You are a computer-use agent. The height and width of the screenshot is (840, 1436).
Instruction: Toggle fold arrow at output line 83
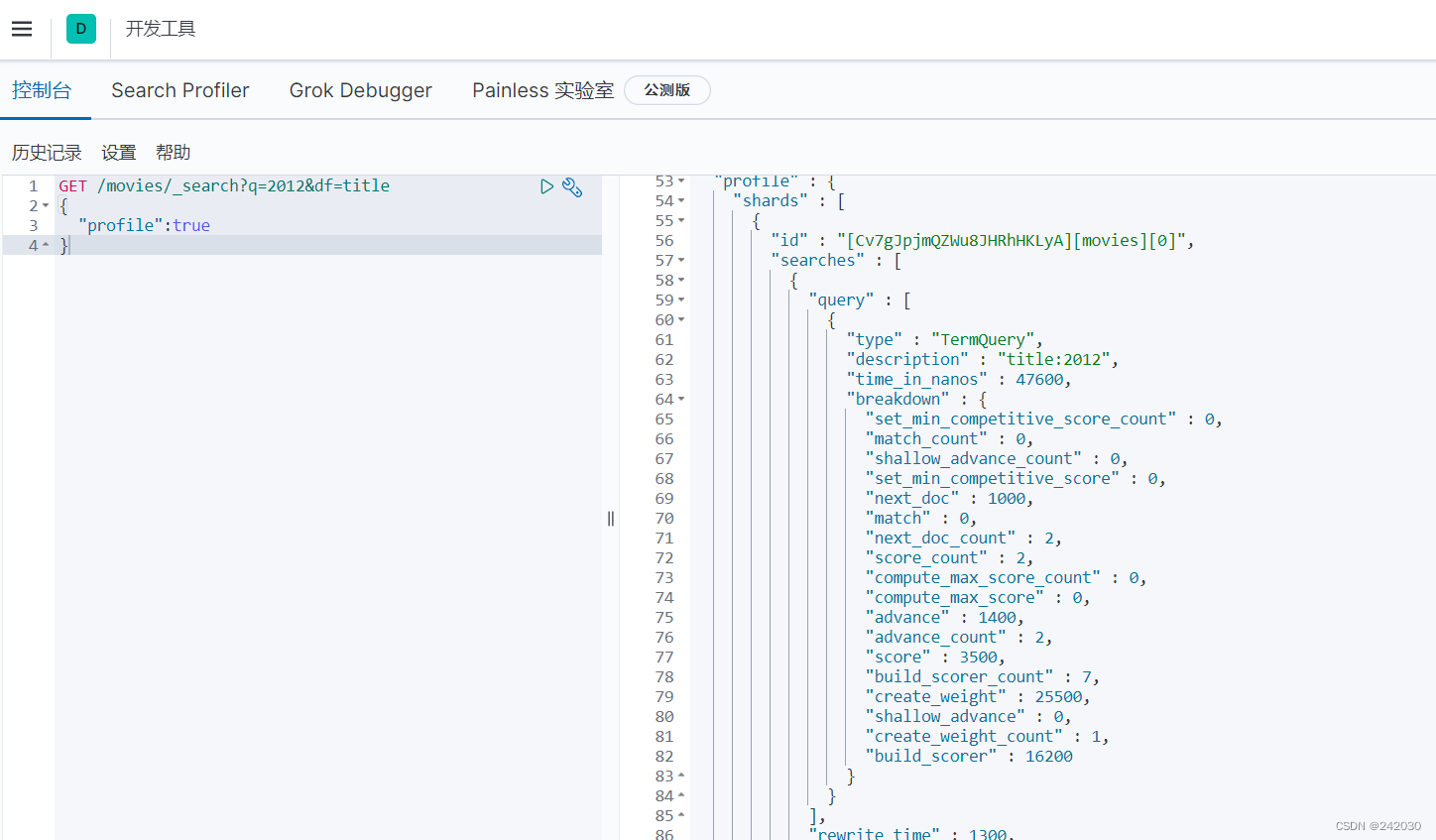(681, 777)
